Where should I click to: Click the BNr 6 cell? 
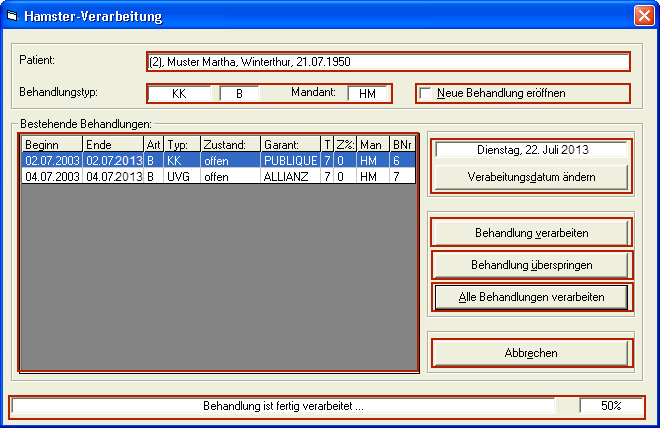click(x=402, y=160)
